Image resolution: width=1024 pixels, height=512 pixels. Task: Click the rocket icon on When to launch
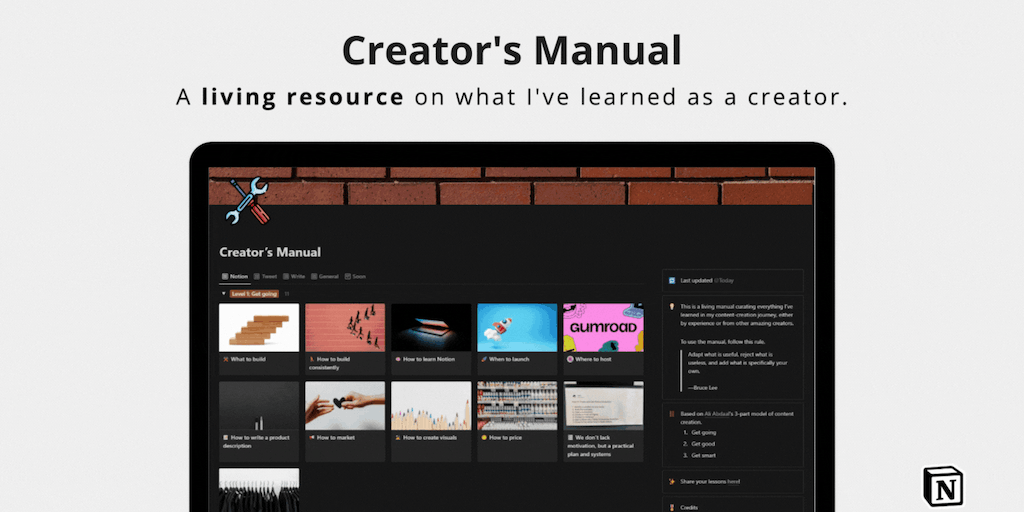click(x=484, y=359)
